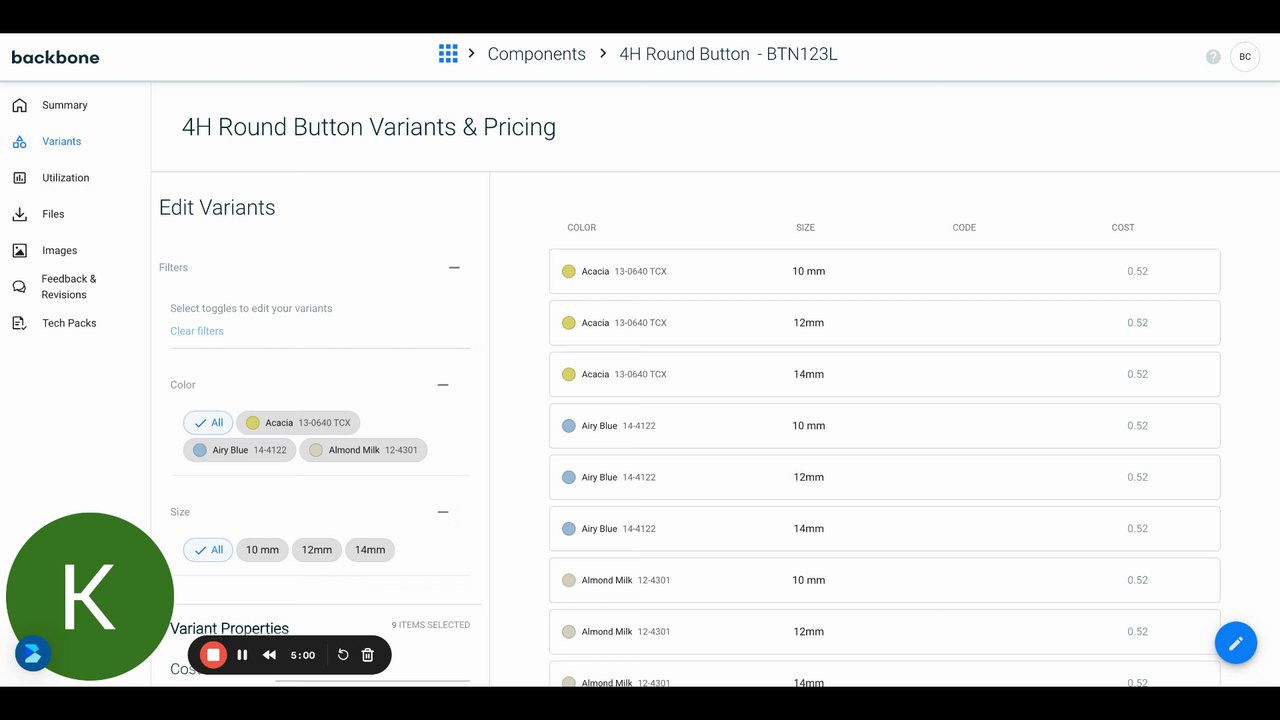Screen dimensions: 1280x720
Task: Toggle the Almond Milk 12-4301 color chip
Action: tap(364, 450)
